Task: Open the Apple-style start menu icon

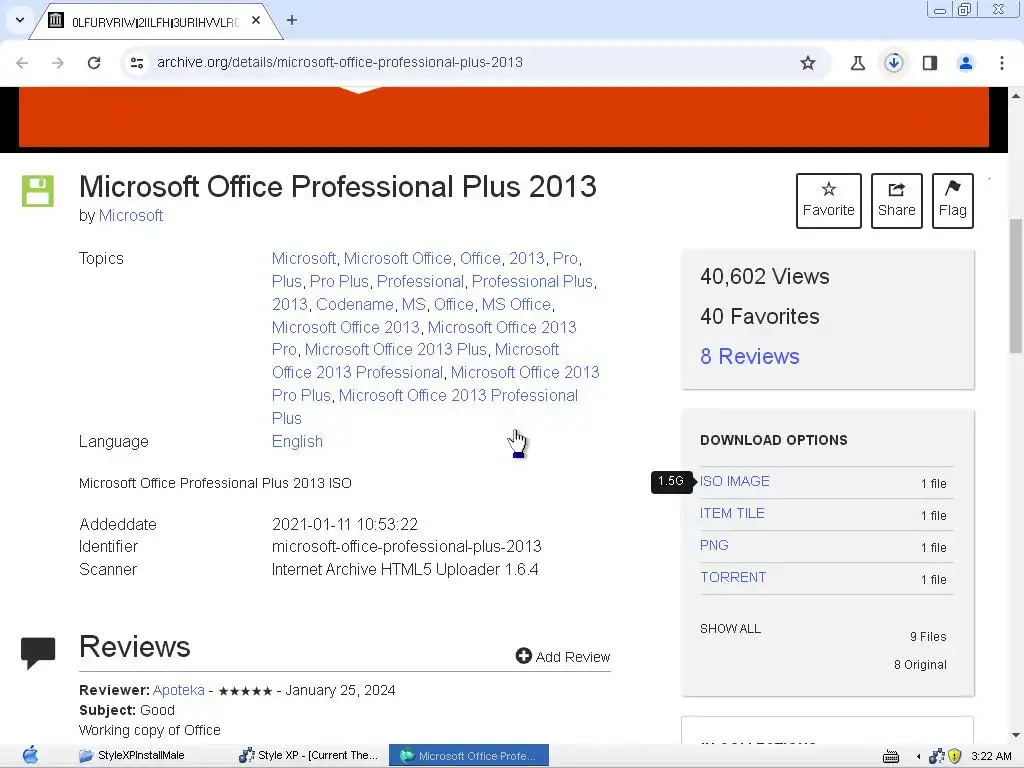Action: (x=30, y=756)
